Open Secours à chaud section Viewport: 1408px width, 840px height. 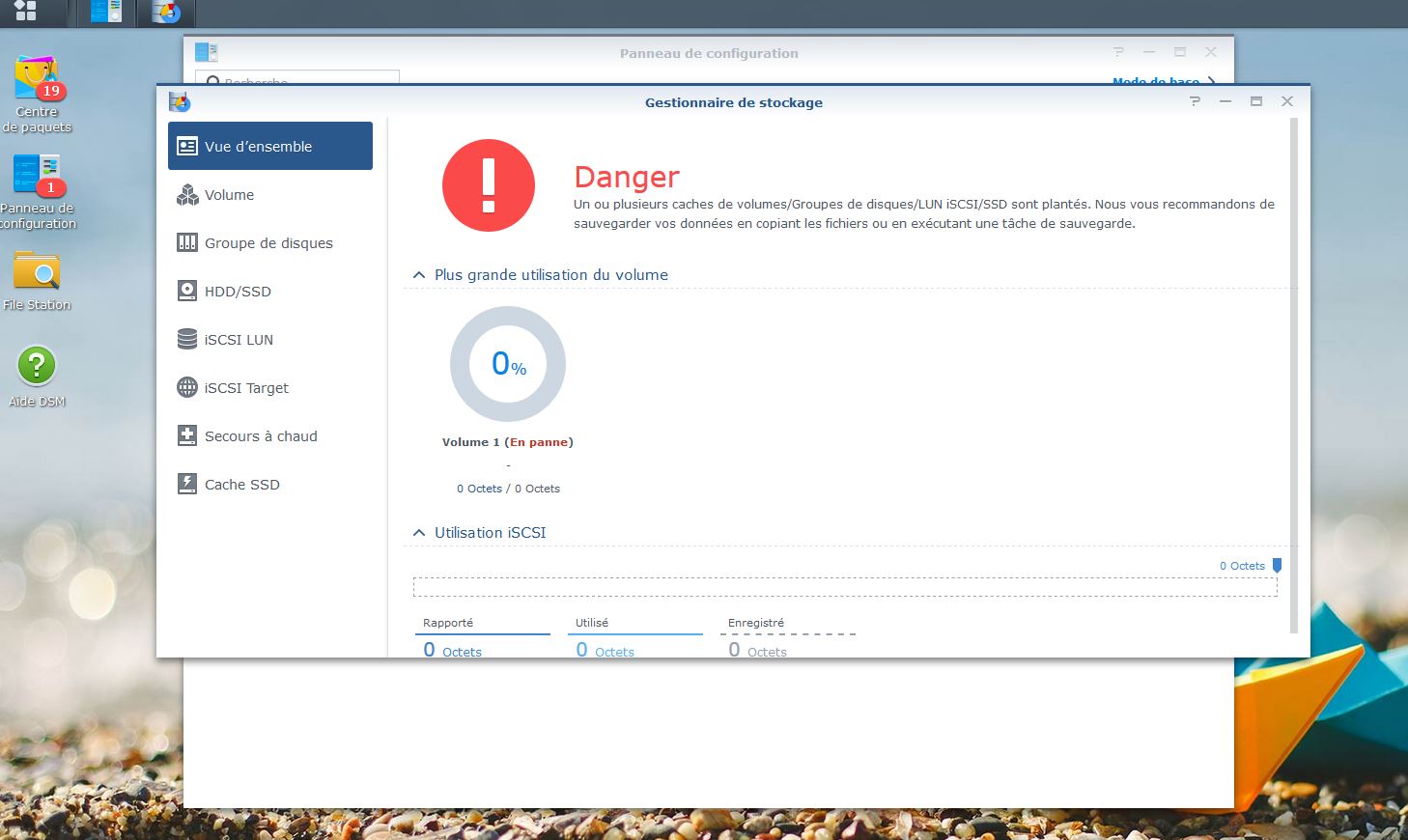click(x=261, y=436)
